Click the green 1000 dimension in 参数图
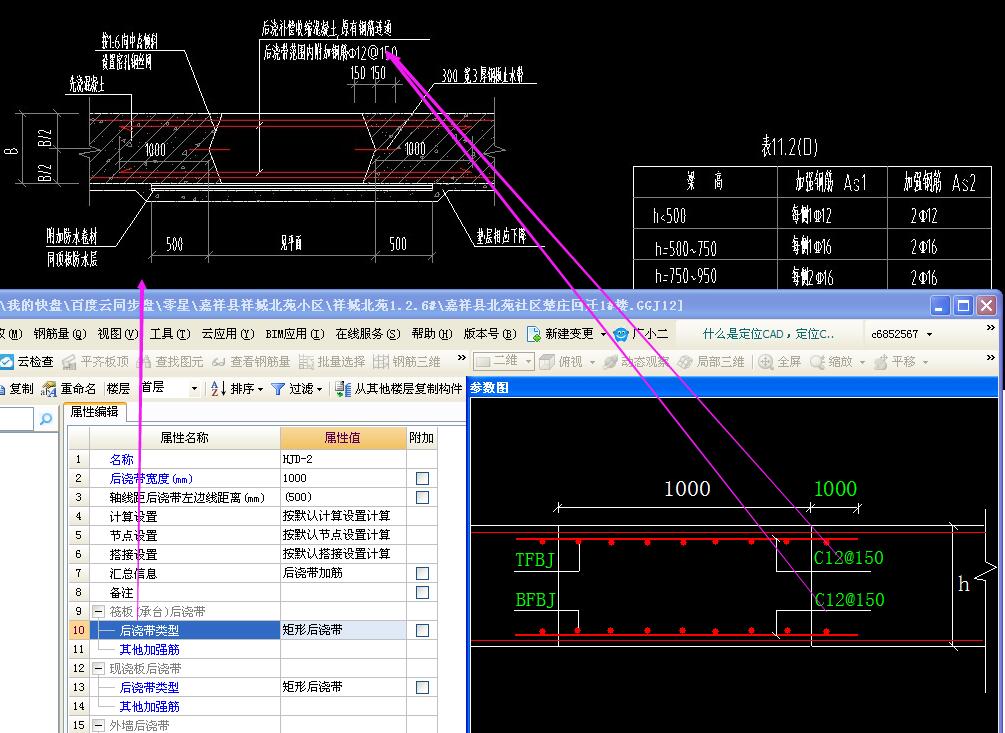The height and width of the screenshot is (733, 1005). 835,489
